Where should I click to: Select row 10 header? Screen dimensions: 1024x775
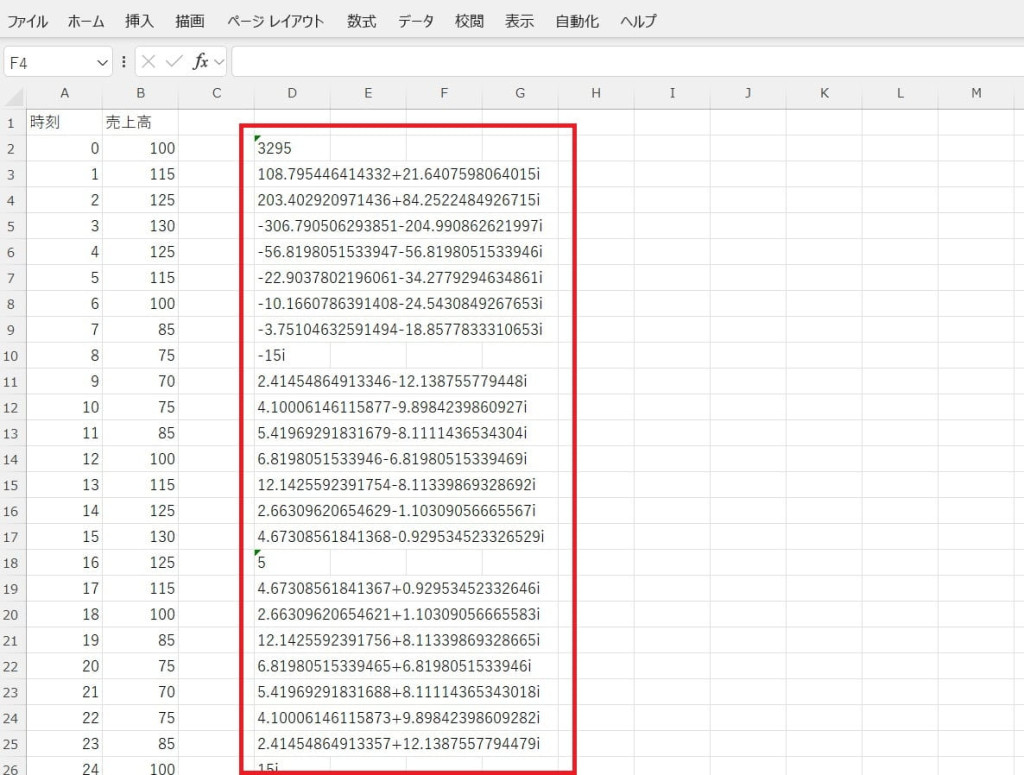(12, 355)
